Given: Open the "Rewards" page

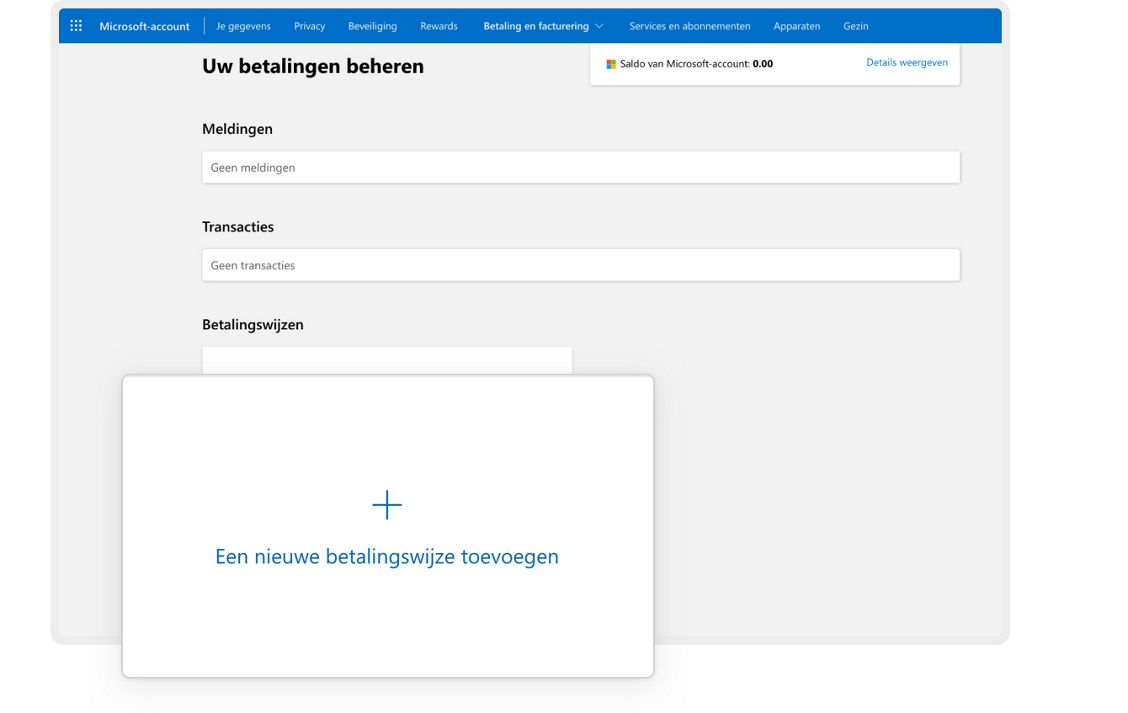Looking at the screenshot, I should click(x=439, y=26).
